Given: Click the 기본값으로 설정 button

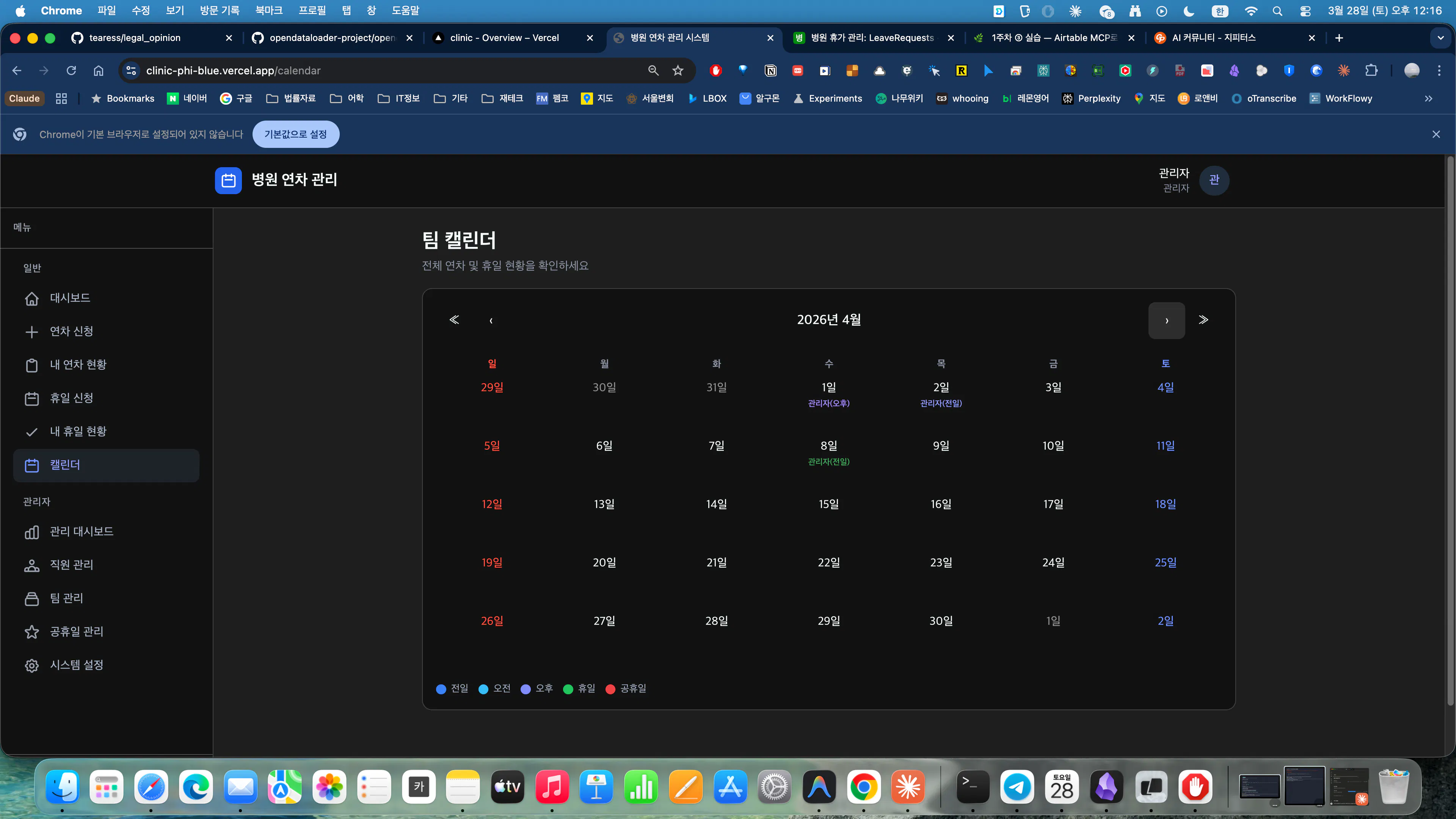Looking at the screenshot, I should [x=296, y=134].
